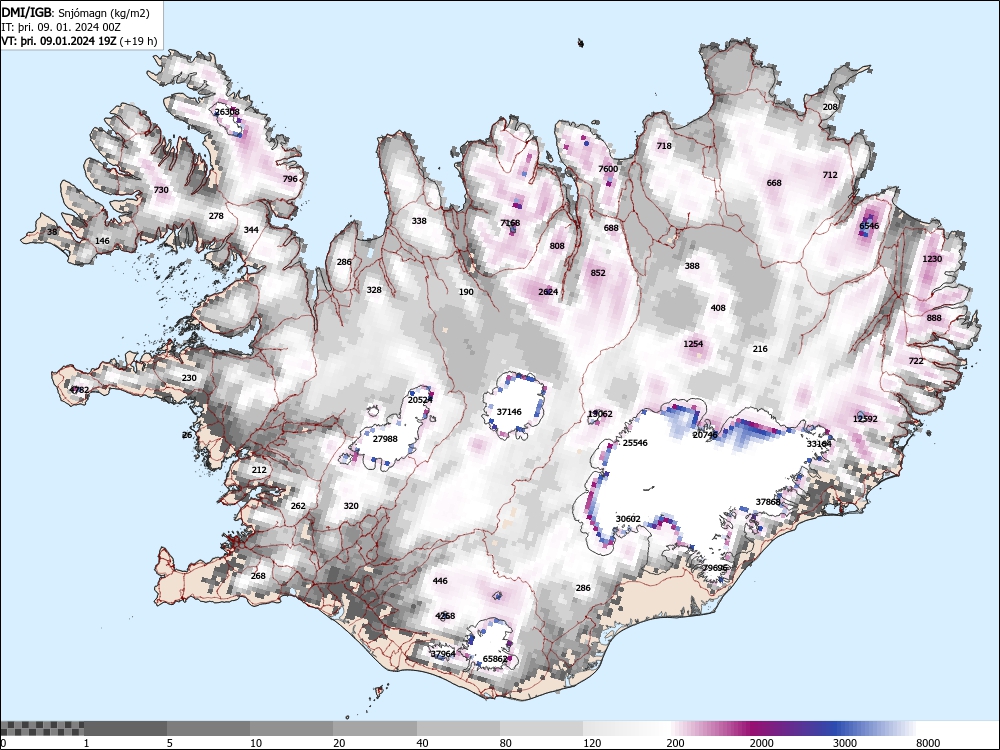The height and width of the screenshot is (750, 1000).
Task: Click the 718 snow label
Action: [x=664, y=145]
